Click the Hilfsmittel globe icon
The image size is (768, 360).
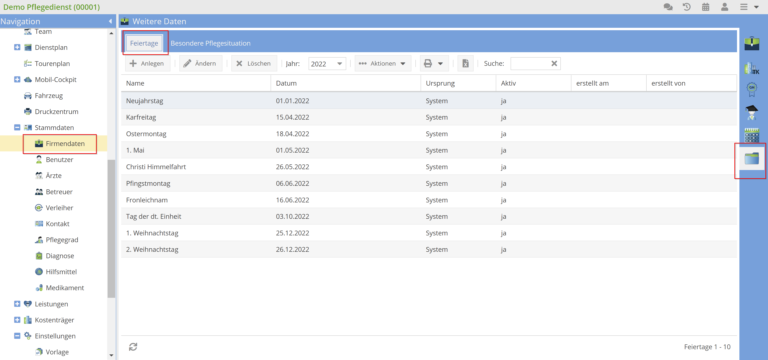click(x=39, y=272)
